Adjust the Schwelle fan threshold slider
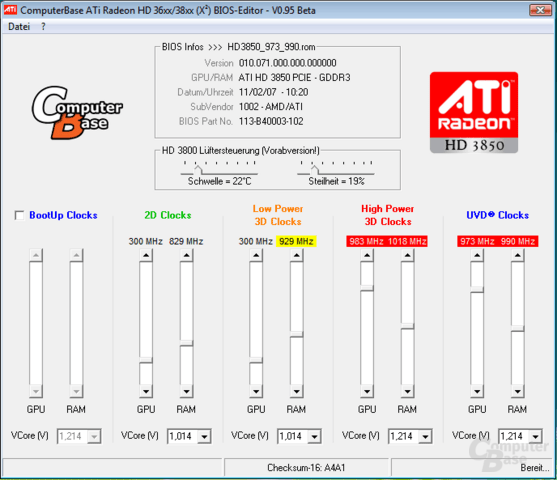This screenshot has width=557, height=480. point(198,169)
